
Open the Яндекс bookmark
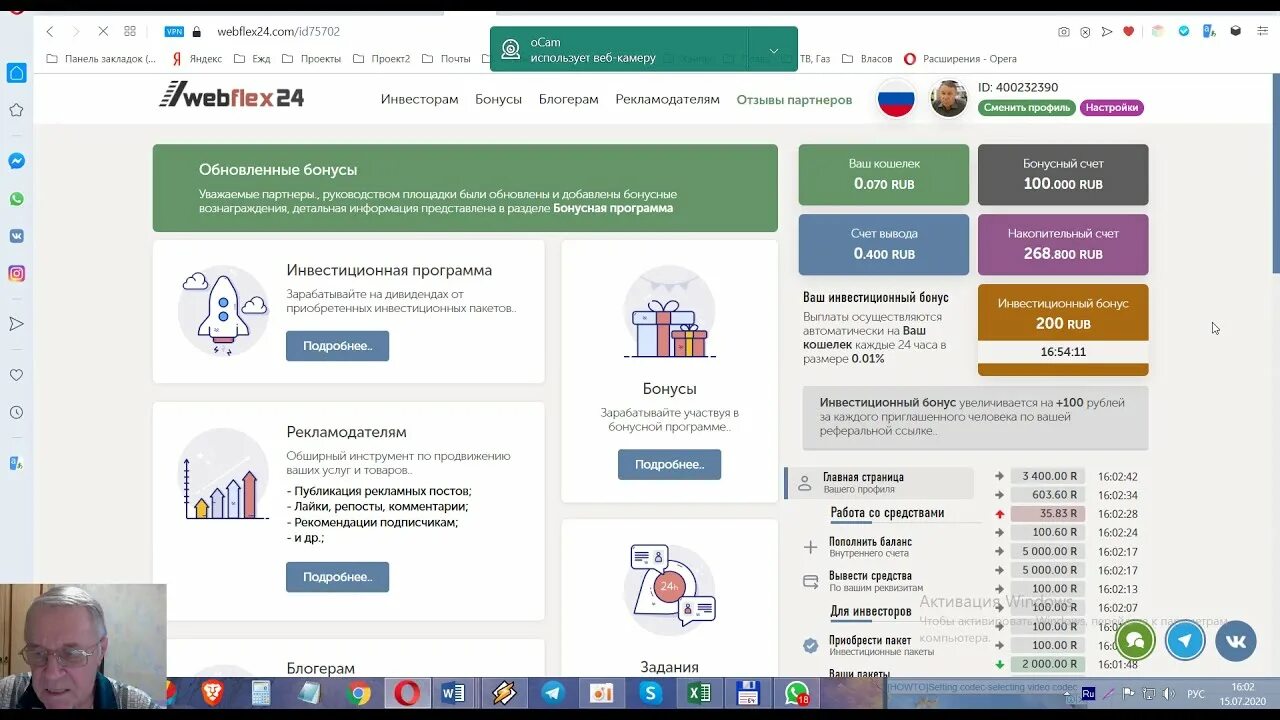pyautogui.click(x=196, y=59)
